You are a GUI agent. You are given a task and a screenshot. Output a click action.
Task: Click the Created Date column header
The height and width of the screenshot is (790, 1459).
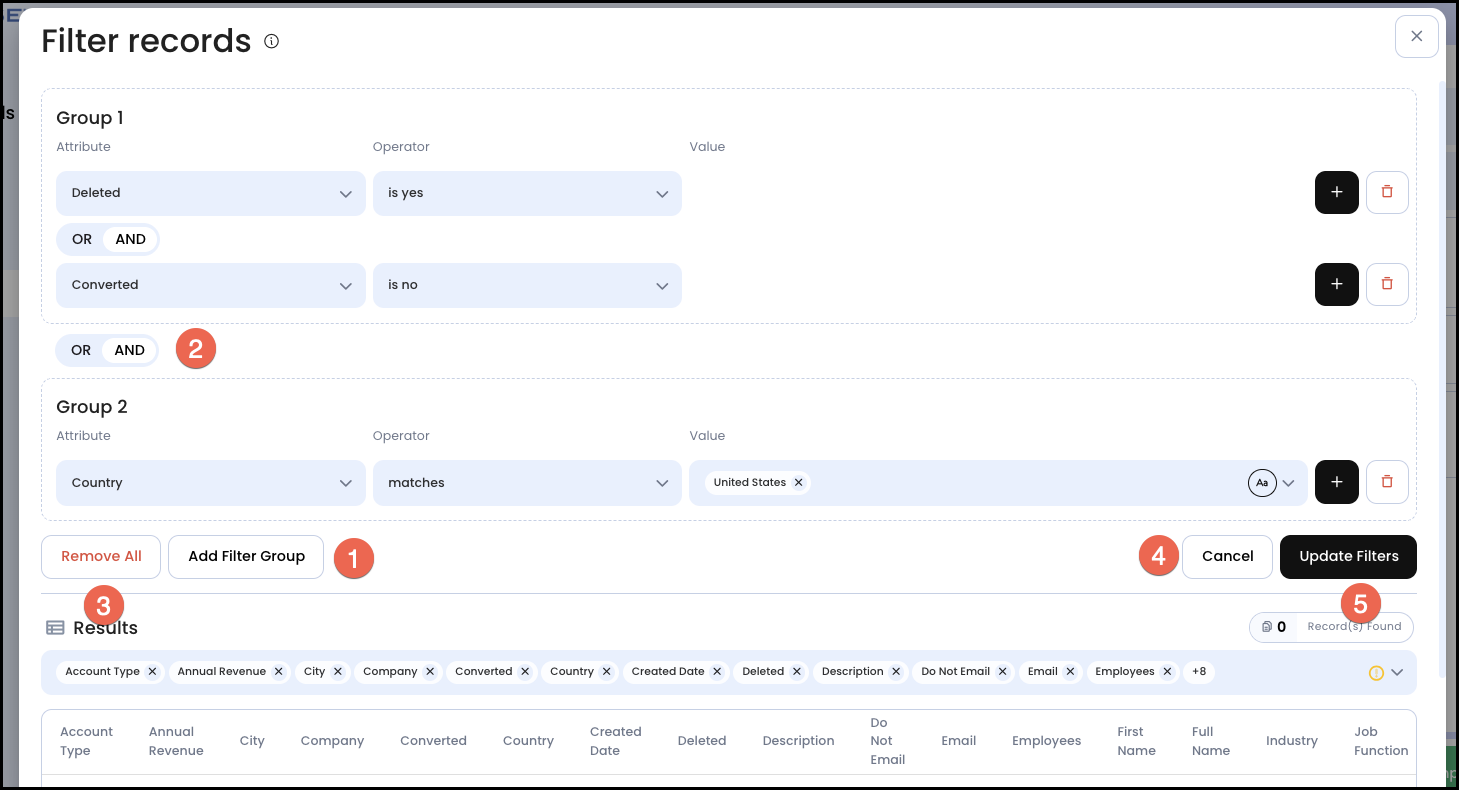(615, 741)
